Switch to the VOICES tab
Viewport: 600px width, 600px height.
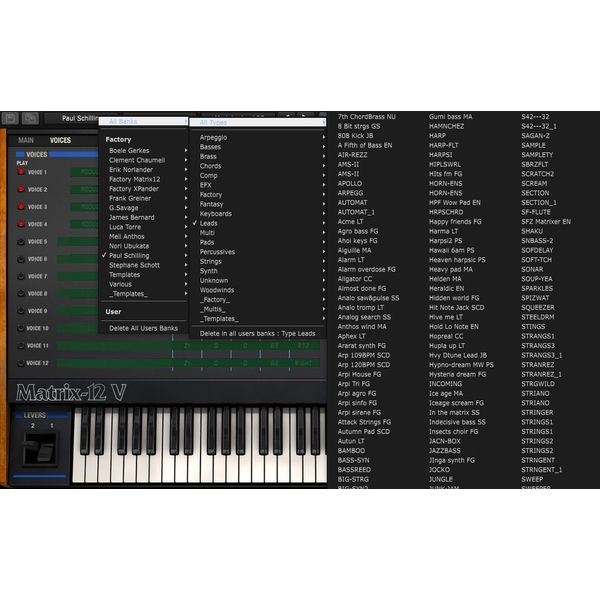[60, 140]
